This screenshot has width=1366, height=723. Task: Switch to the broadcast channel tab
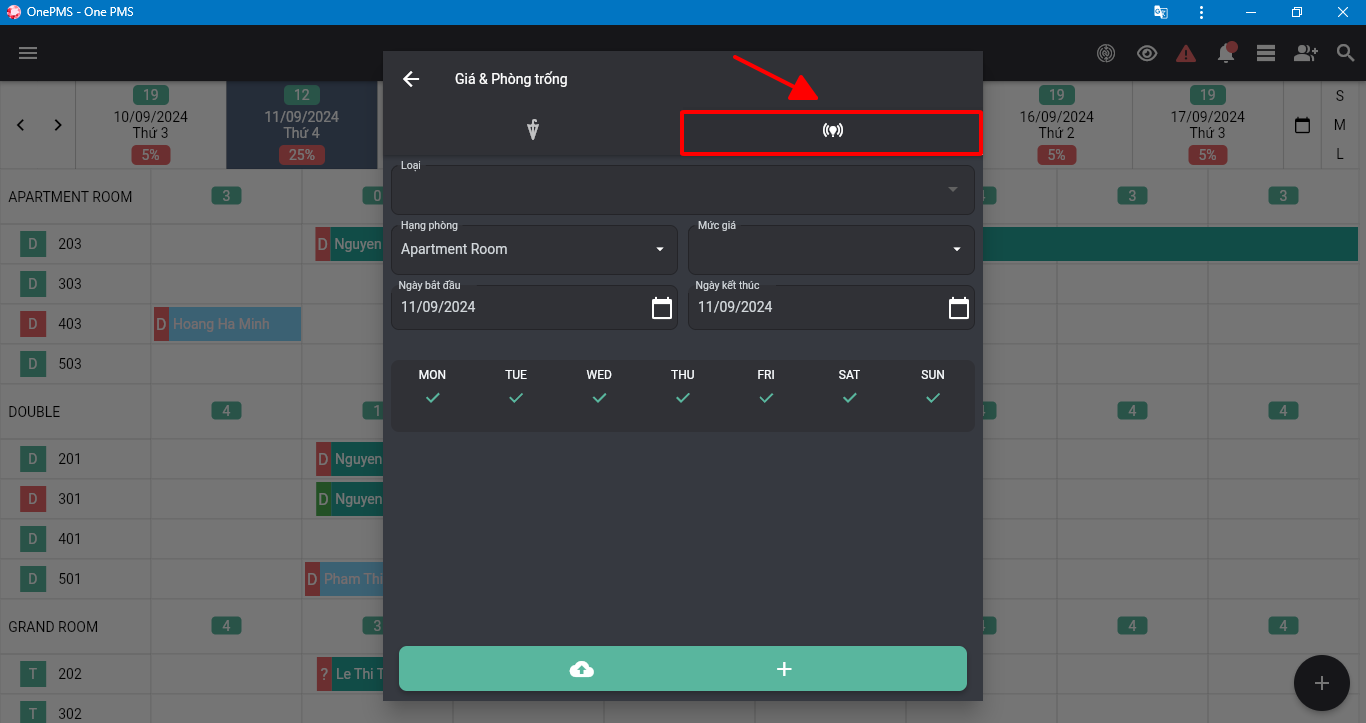click(832, 131)
